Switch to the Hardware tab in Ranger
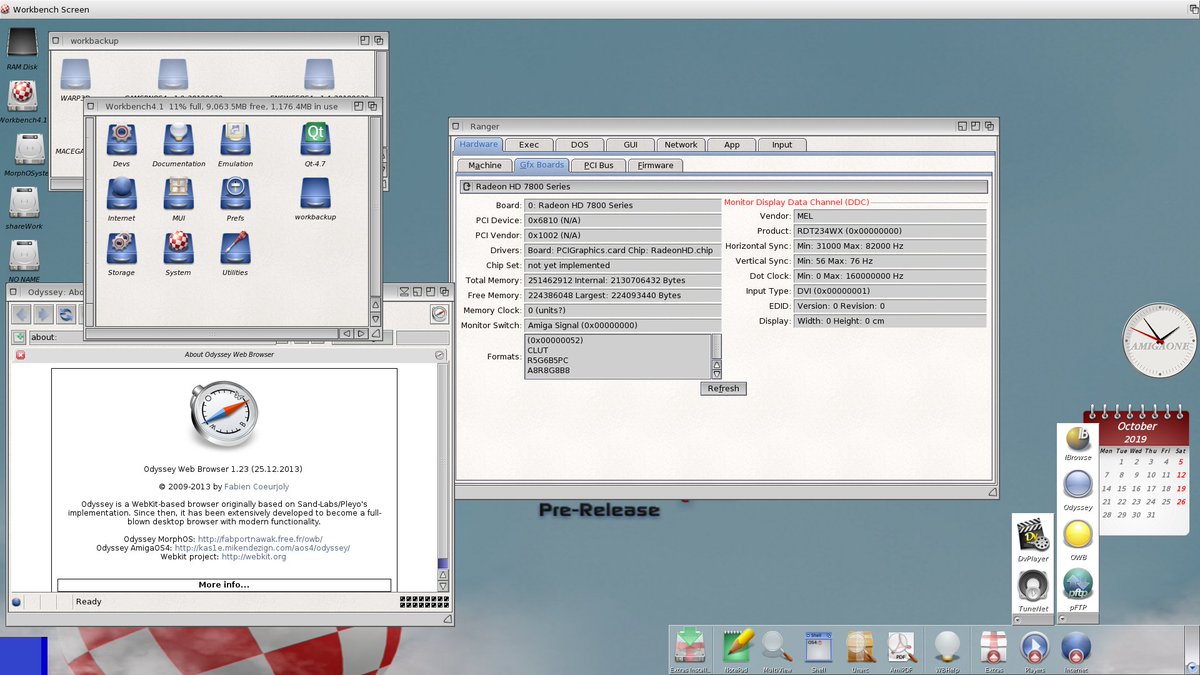The width and height of the screenshot is (1200, 675). point(479,145)
